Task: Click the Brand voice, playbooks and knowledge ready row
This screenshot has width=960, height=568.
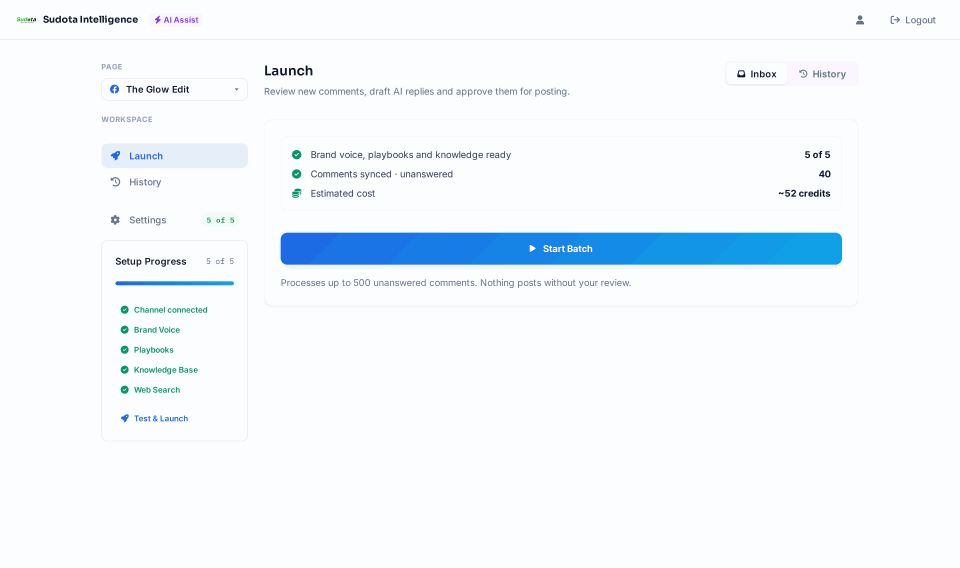Action: pos(561,155)
